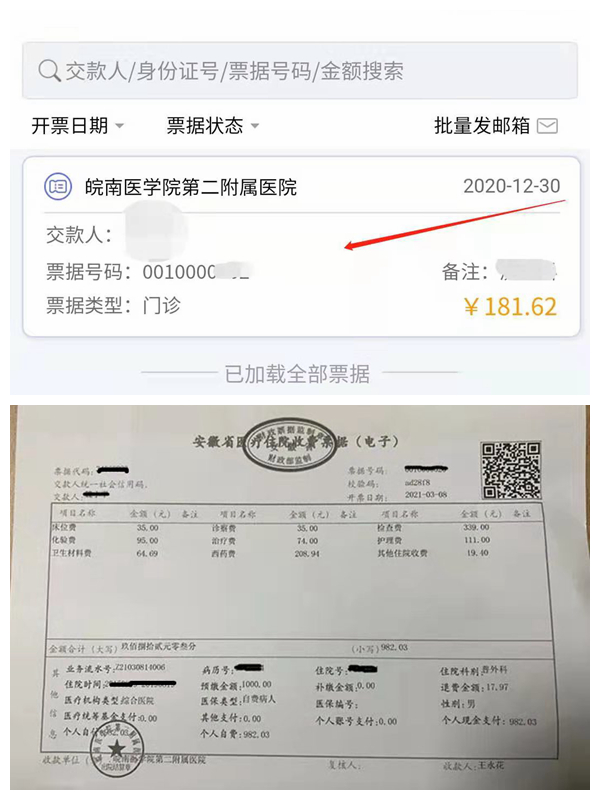
Task: Open the hospital receipt photo
Action: [x=300, y=597]
